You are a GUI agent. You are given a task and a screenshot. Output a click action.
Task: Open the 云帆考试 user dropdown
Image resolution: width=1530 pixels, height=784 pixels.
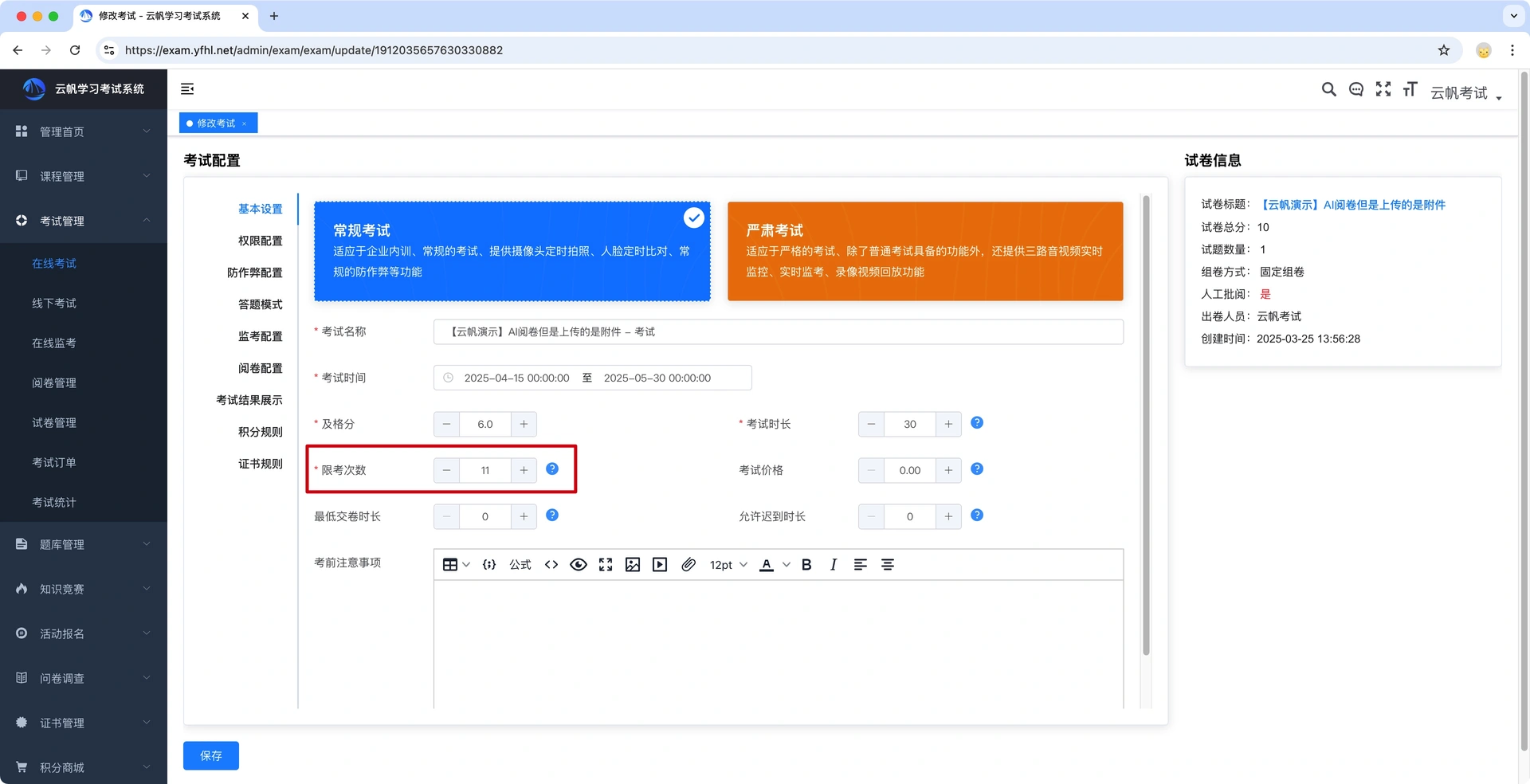point(1465,93)
